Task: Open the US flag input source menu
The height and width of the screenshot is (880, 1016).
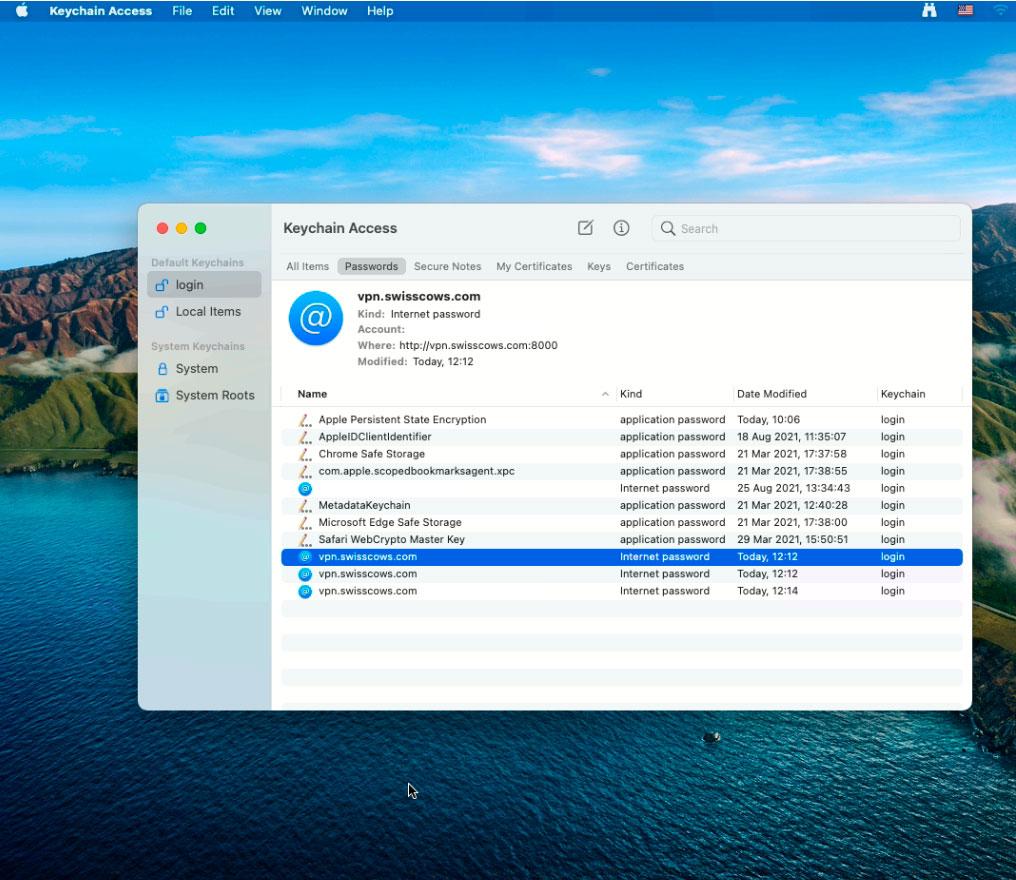Action: point(965,10)
